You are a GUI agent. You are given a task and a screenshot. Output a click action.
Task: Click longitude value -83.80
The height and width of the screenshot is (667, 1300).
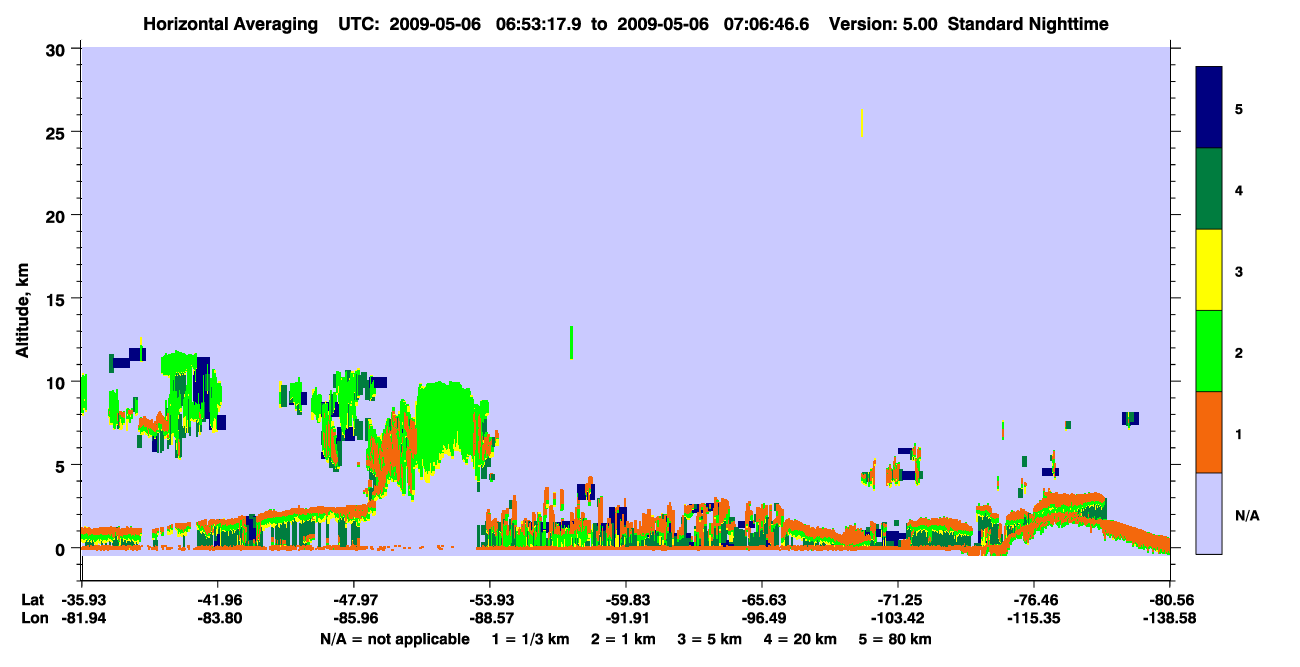point(217,618)
